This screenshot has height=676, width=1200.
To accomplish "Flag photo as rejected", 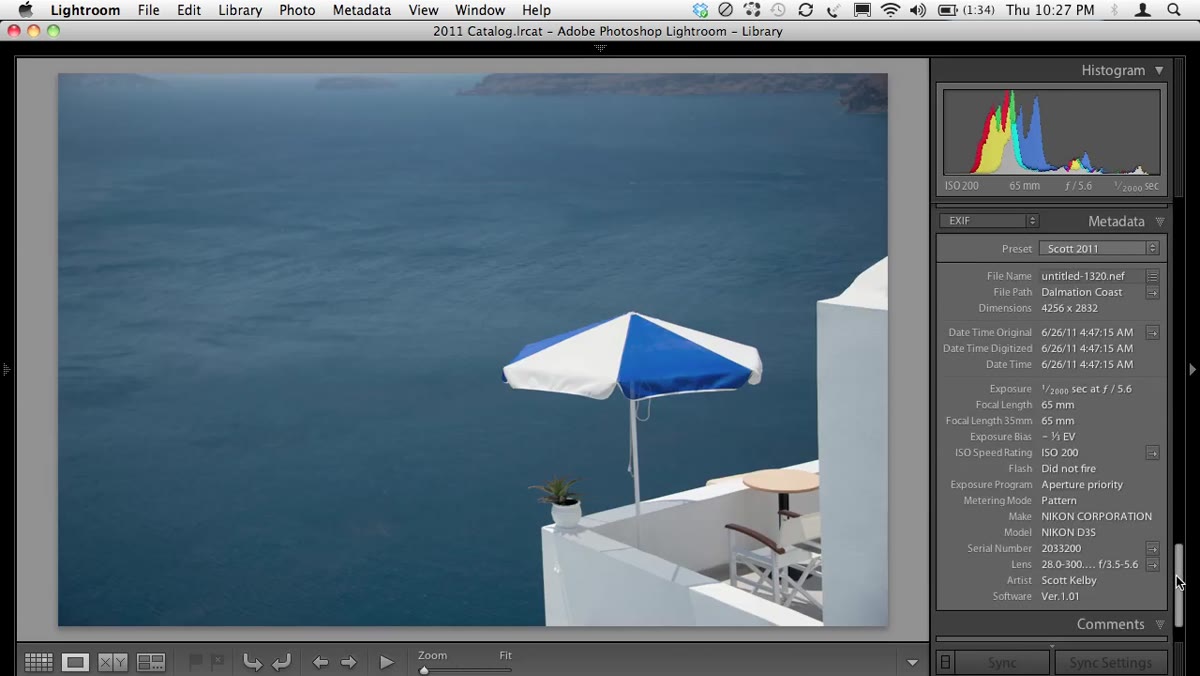I will pyautogui.click(x=217, y=662).
